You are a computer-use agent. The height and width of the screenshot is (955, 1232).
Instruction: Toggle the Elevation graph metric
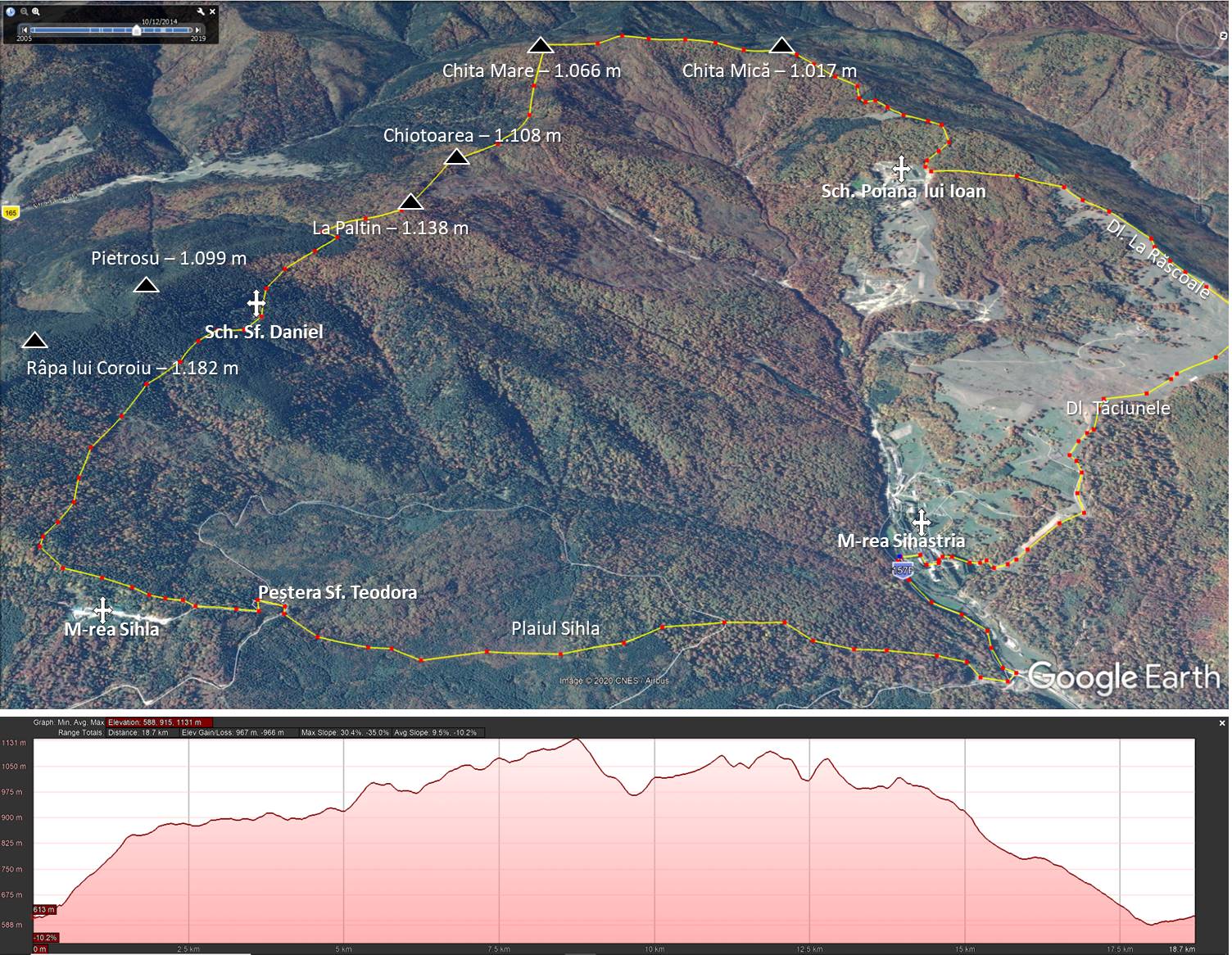point(160,722)
